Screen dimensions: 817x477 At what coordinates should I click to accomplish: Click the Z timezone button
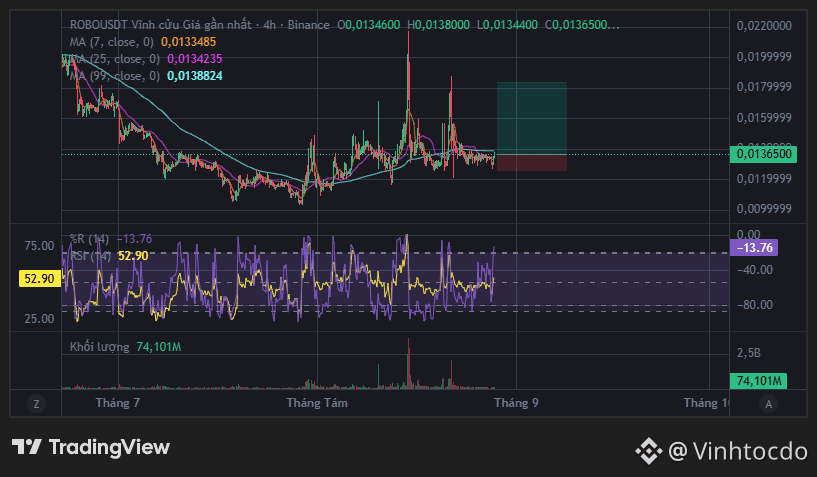click(36, 403)
